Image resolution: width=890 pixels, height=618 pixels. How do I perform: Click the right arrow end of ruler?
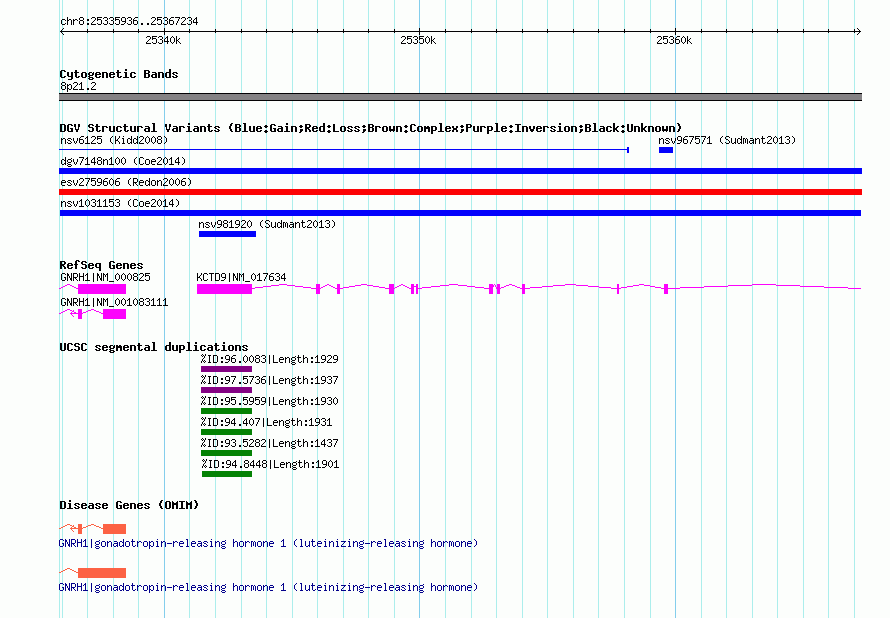[858, 31]
